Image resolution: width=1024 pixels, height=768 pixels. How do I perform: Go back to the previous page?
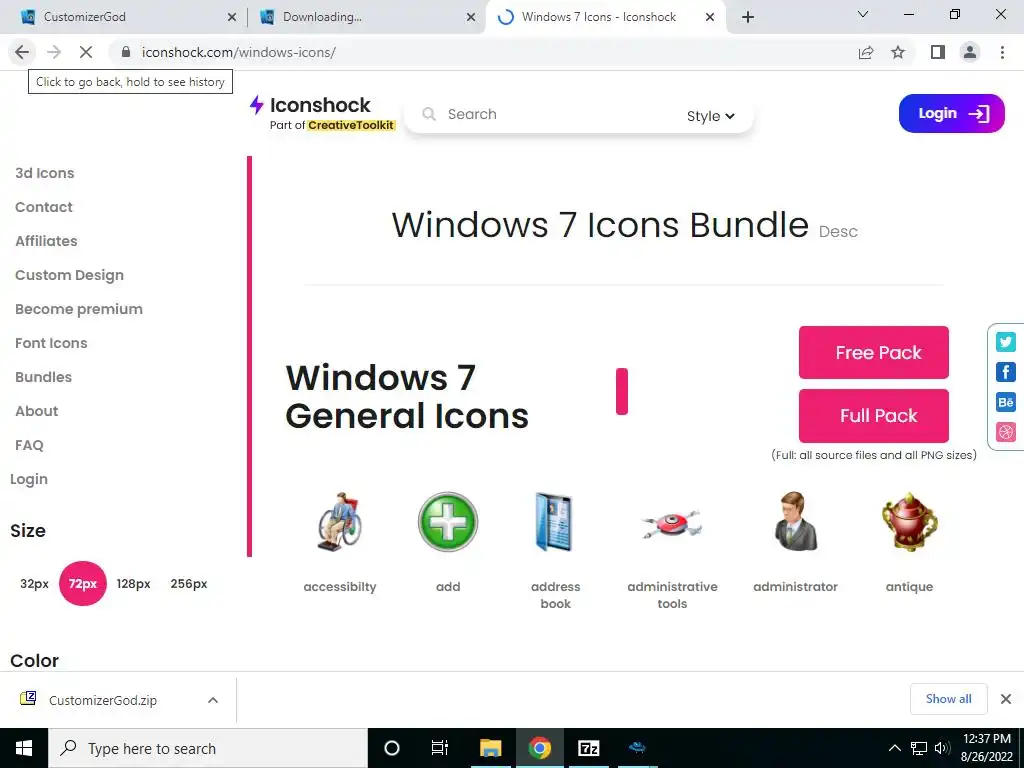click(x=22, y=52)
